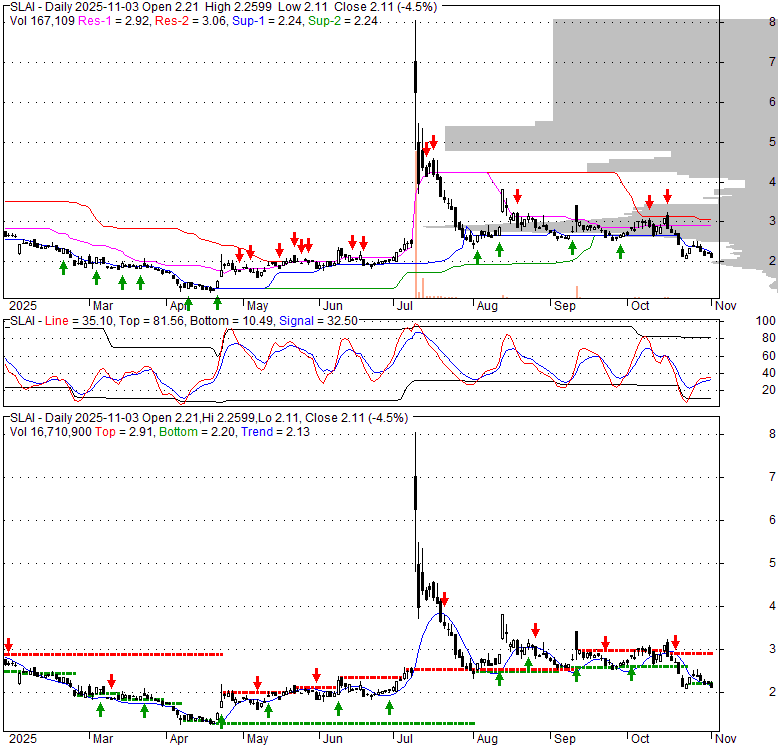Click the rightmost green arrow in top chart
The width and height of the screenshot is (780, 745).
pyautogui.click(x=620, y=250)
